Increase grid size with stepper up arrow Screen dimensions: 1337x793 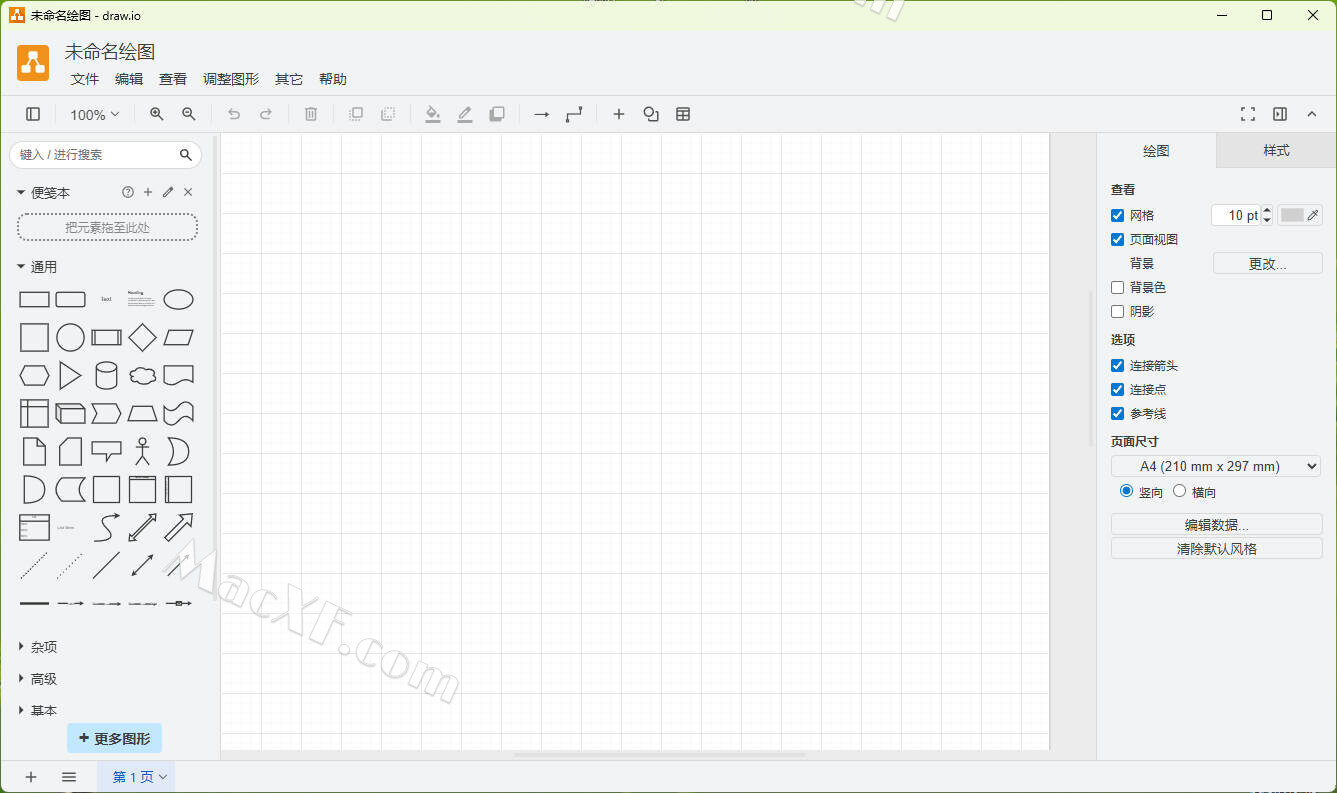[1267, 210]
